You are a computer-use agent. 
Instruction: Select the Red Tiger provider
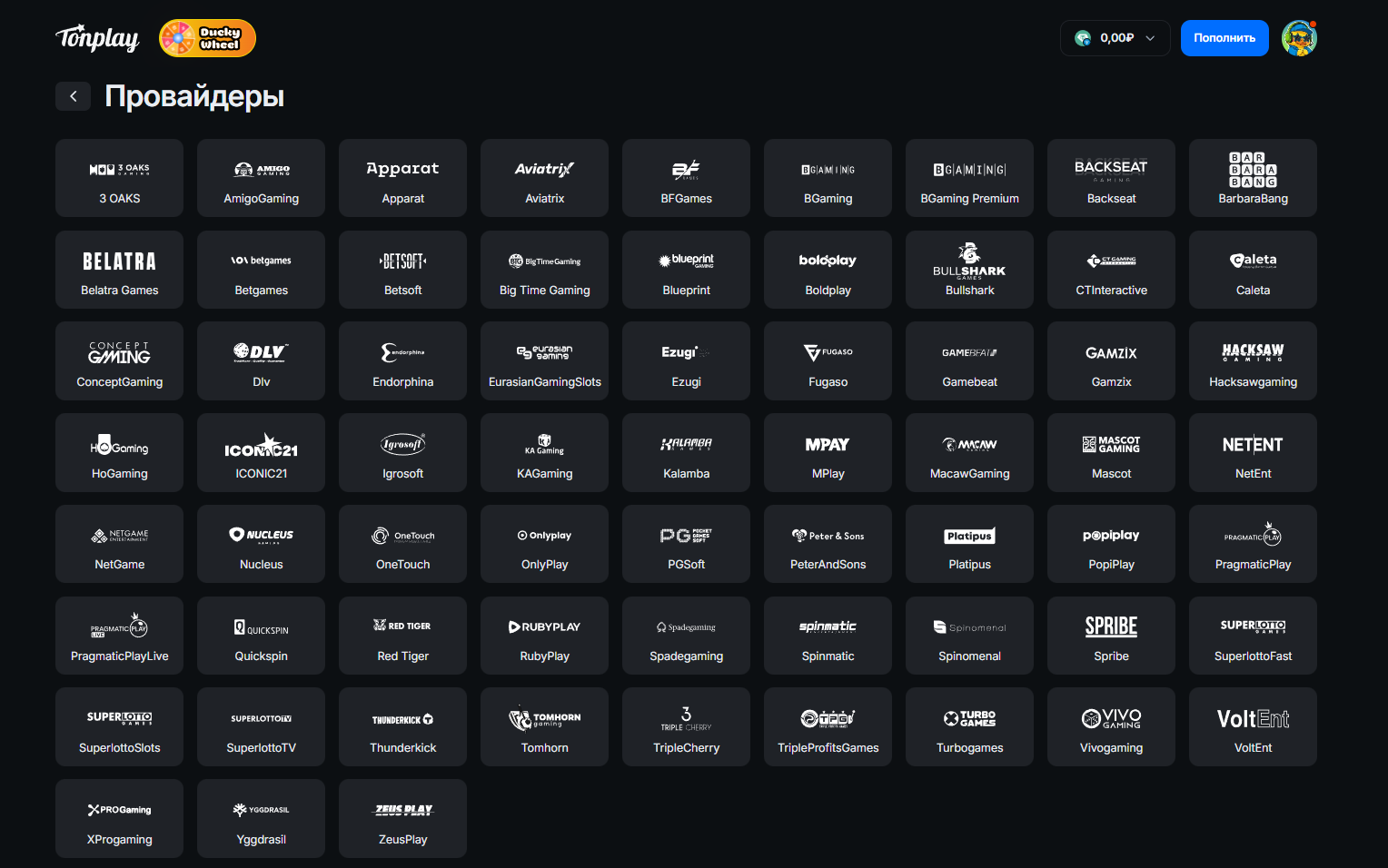tap(402, 636)
